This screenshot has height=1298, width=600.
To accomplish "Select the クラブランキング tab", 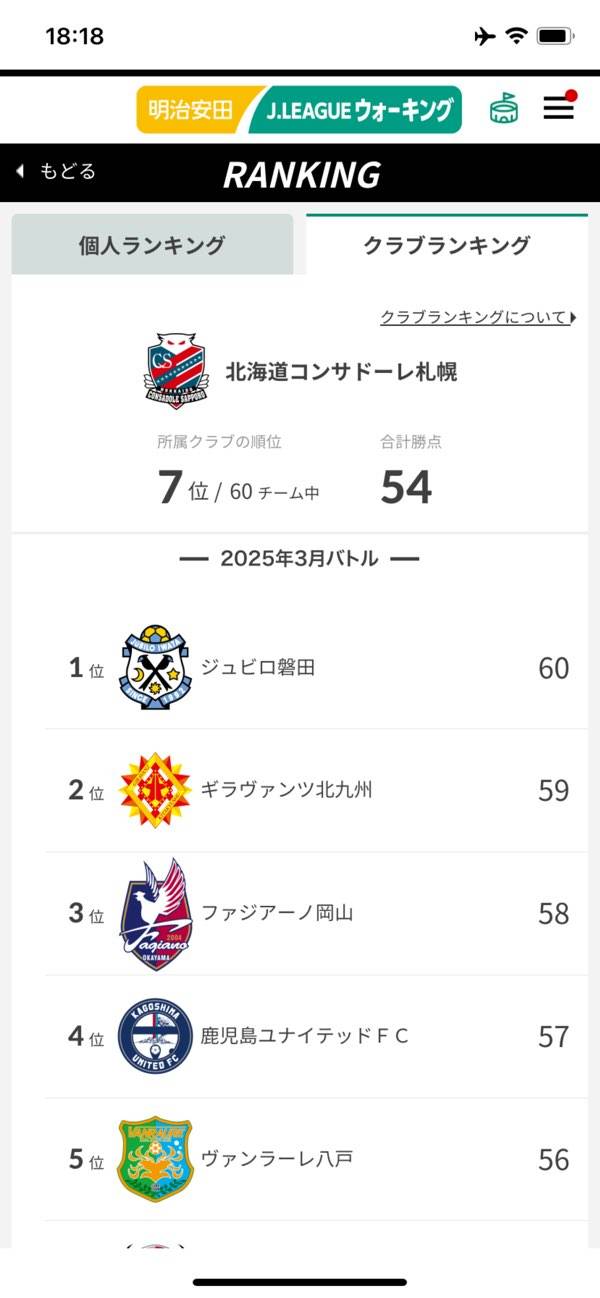I will tap(446, 245).
